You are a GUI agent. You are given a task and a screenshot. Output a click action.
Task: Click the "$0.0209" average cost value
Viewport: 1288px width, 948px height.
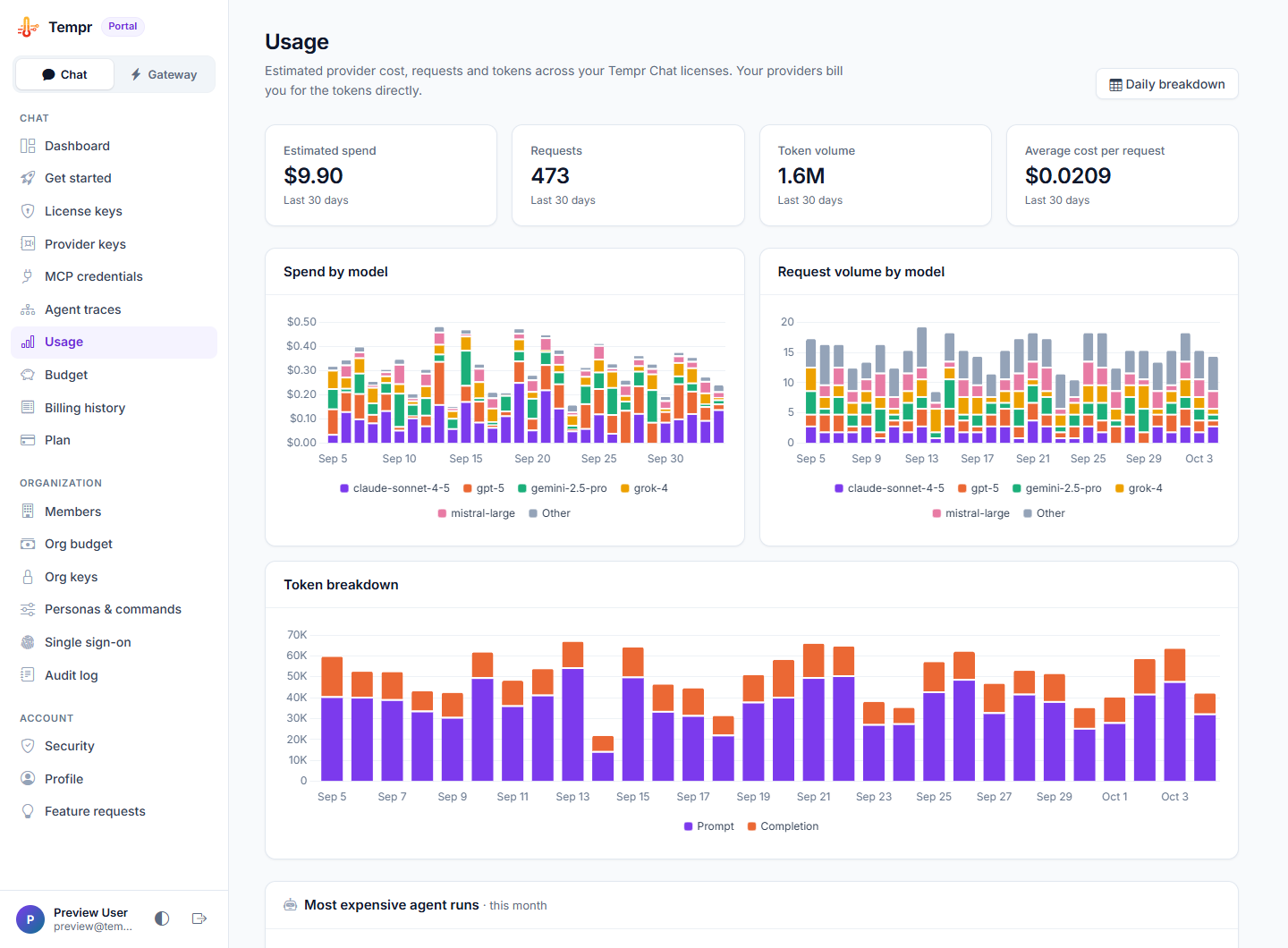pos(1068,176)
